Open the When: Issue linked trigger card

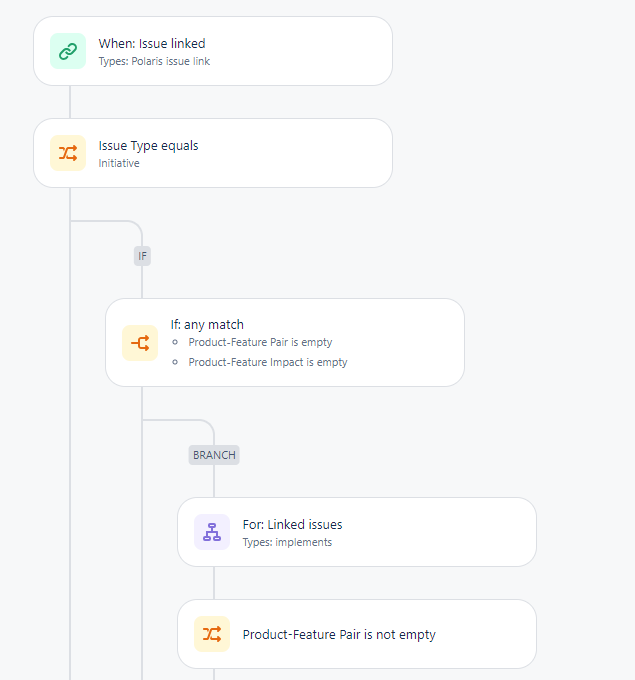[x=213, y=51]
